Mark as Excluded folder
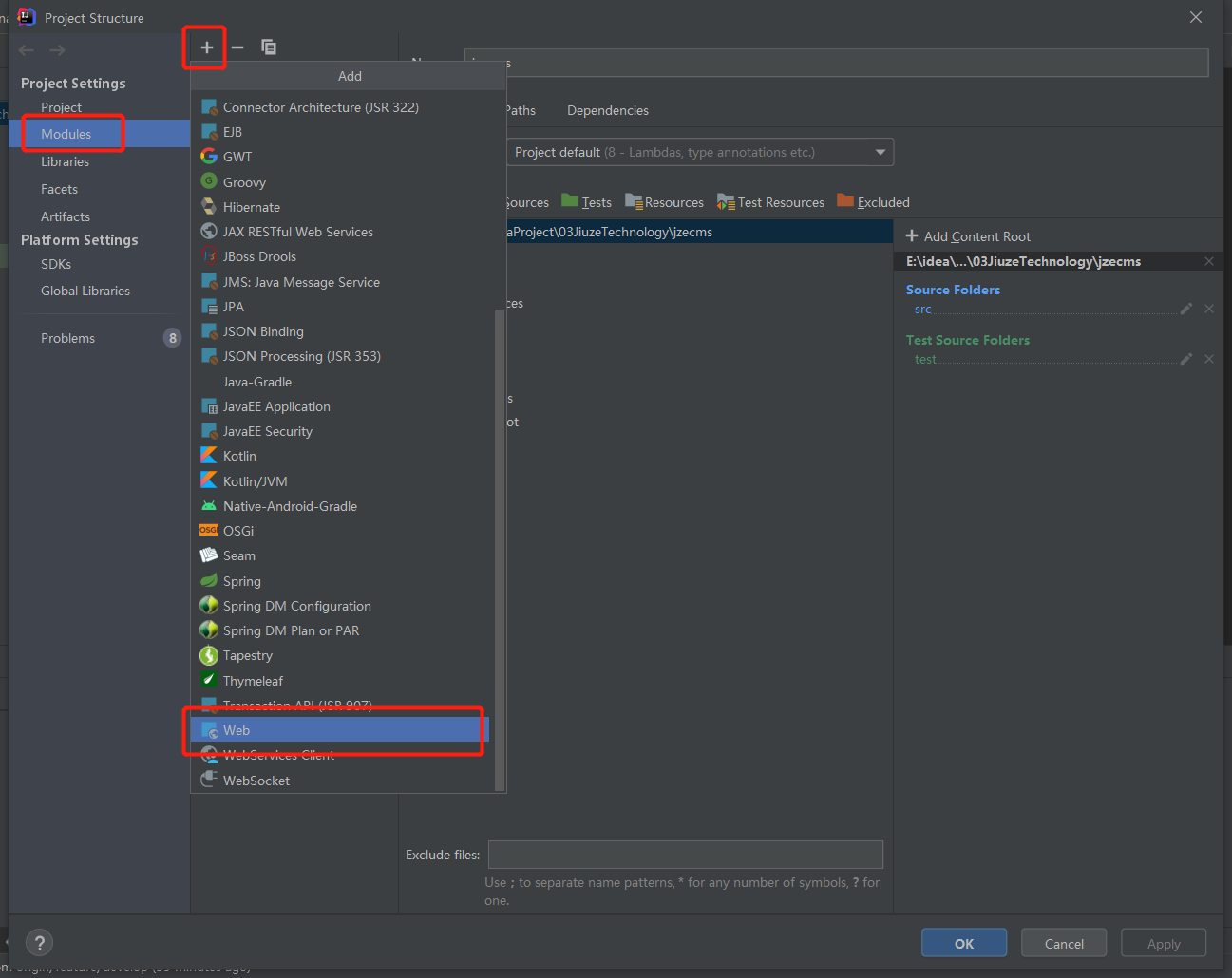The height and width of the screenshot is (978, 1232). click(x=873, y=202)
